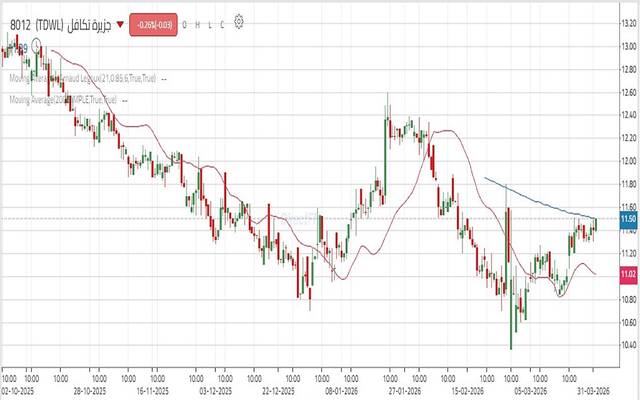Click the blue descending moving average line
640x400 pixels.
pyautogui.click(x=540, y=198)
